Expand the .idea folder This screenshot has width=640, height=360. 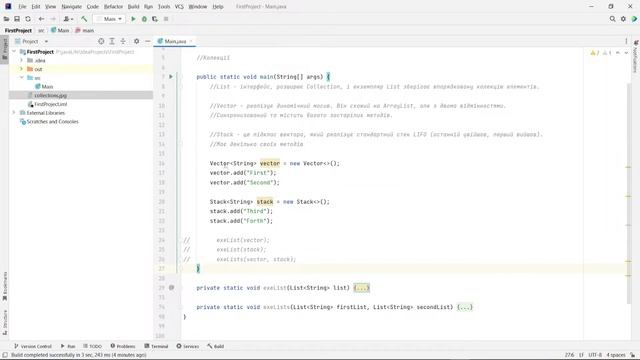22,60
